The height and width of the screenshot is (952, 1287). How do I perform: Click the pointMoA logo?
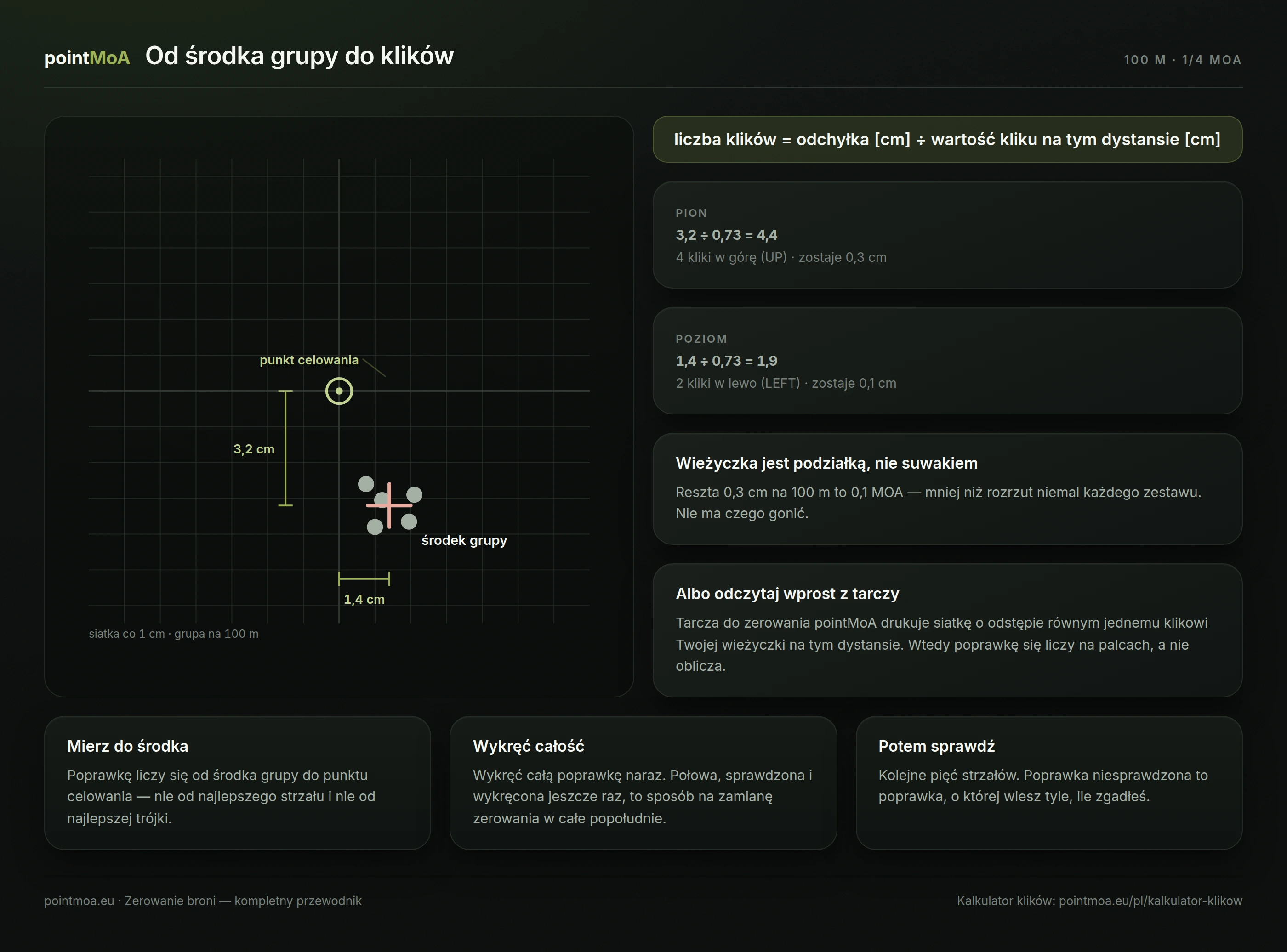click(87, 57)
